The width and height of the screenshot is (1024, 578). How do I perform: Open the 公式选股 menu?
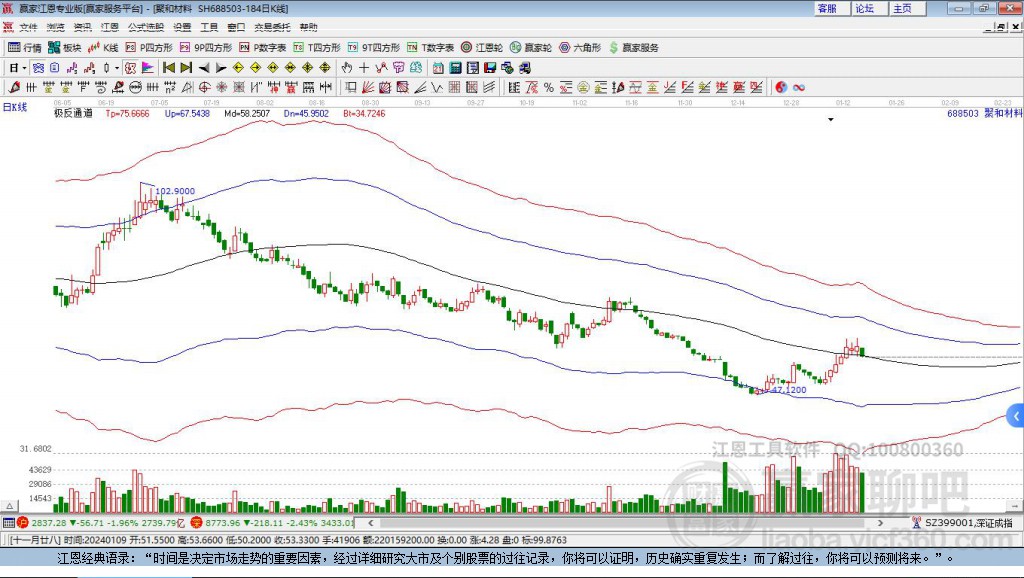(x=146, y=27)
